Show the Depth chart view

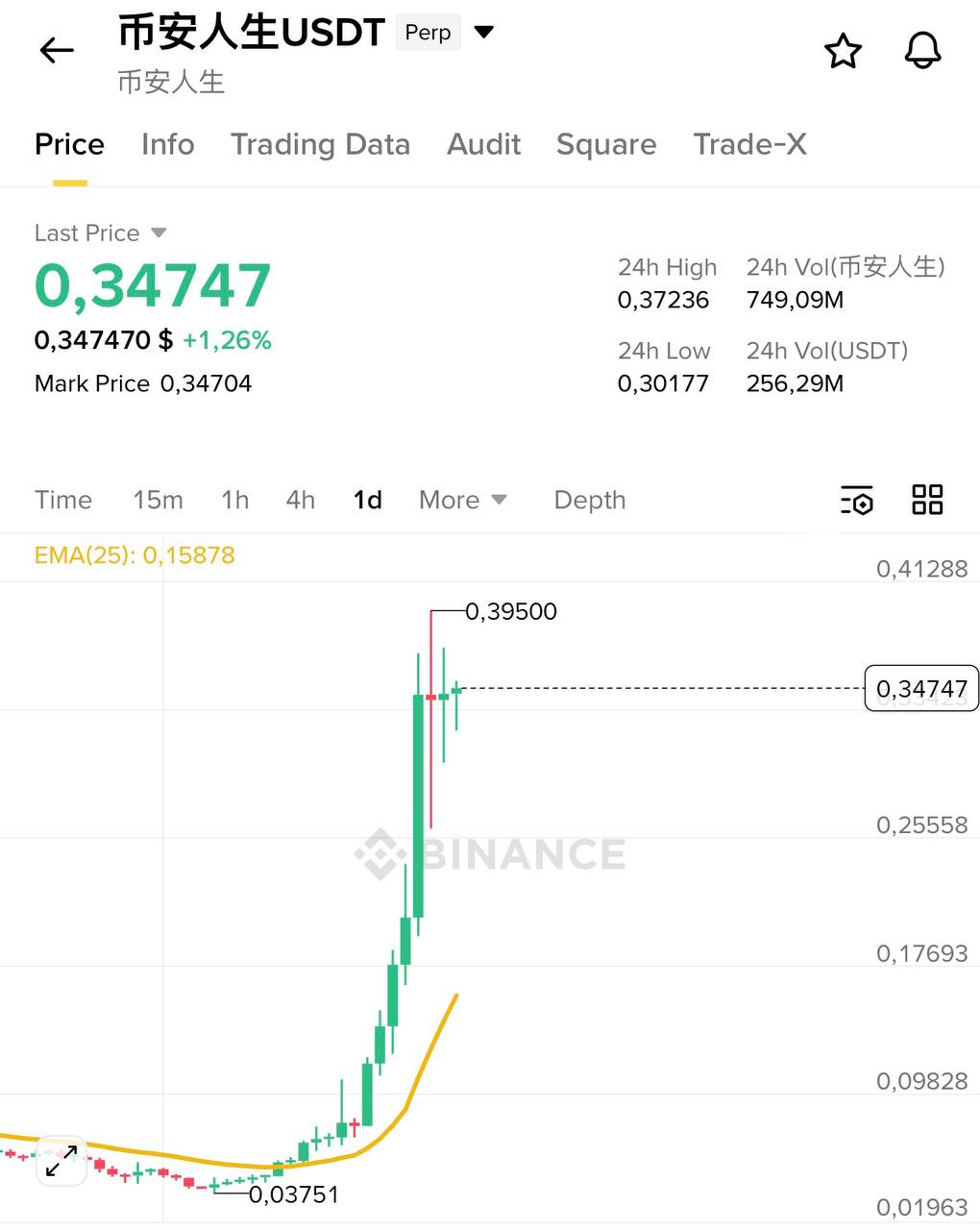(589, 500)
